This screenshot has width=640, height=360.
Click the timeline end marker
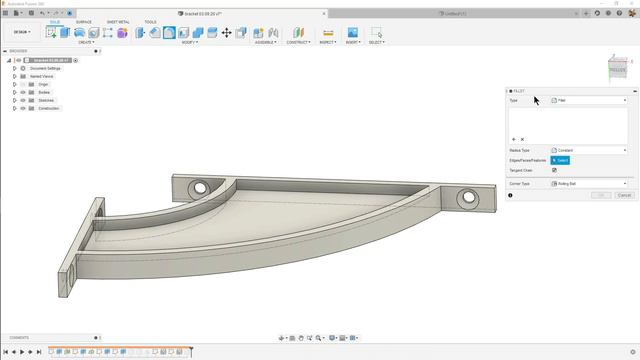coord(191,352)
